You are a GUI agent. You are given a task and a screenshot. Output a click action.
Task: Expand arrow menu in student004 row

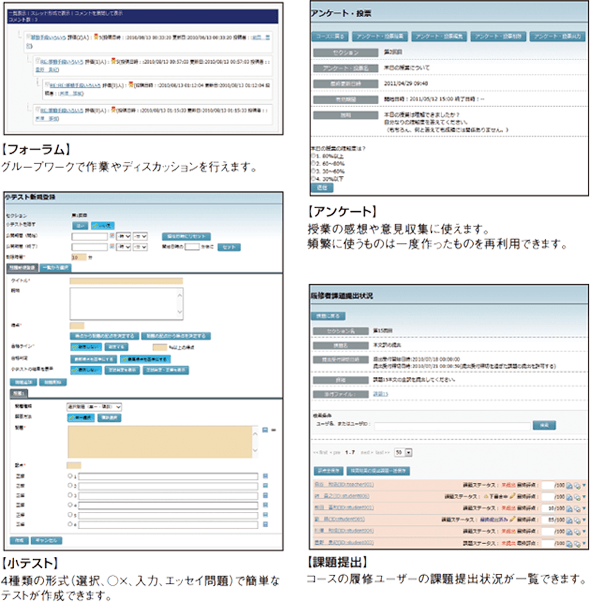click(584, 532)
